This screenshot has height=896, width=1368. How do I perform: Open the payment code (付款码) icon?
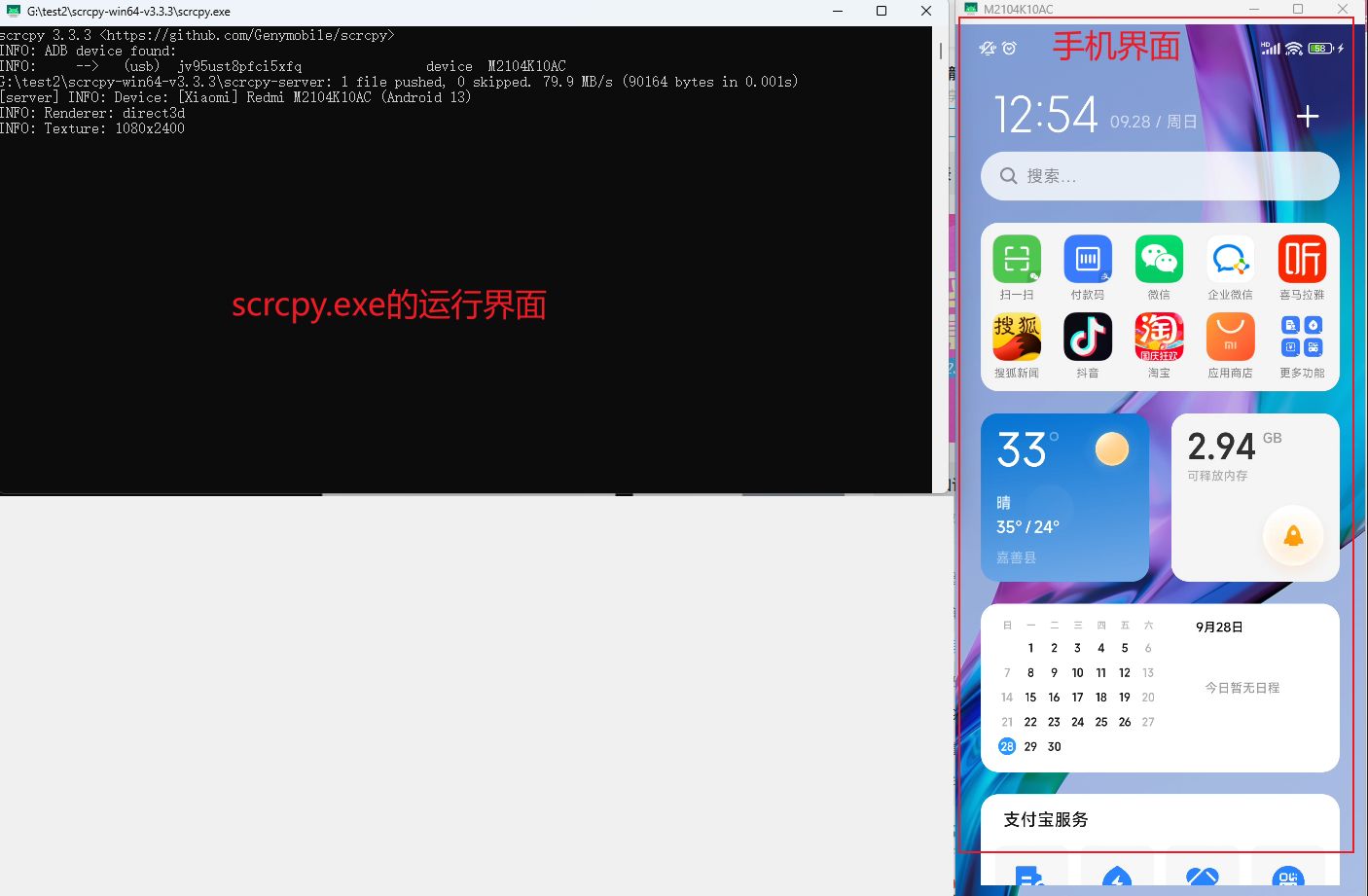(1088, 260)
